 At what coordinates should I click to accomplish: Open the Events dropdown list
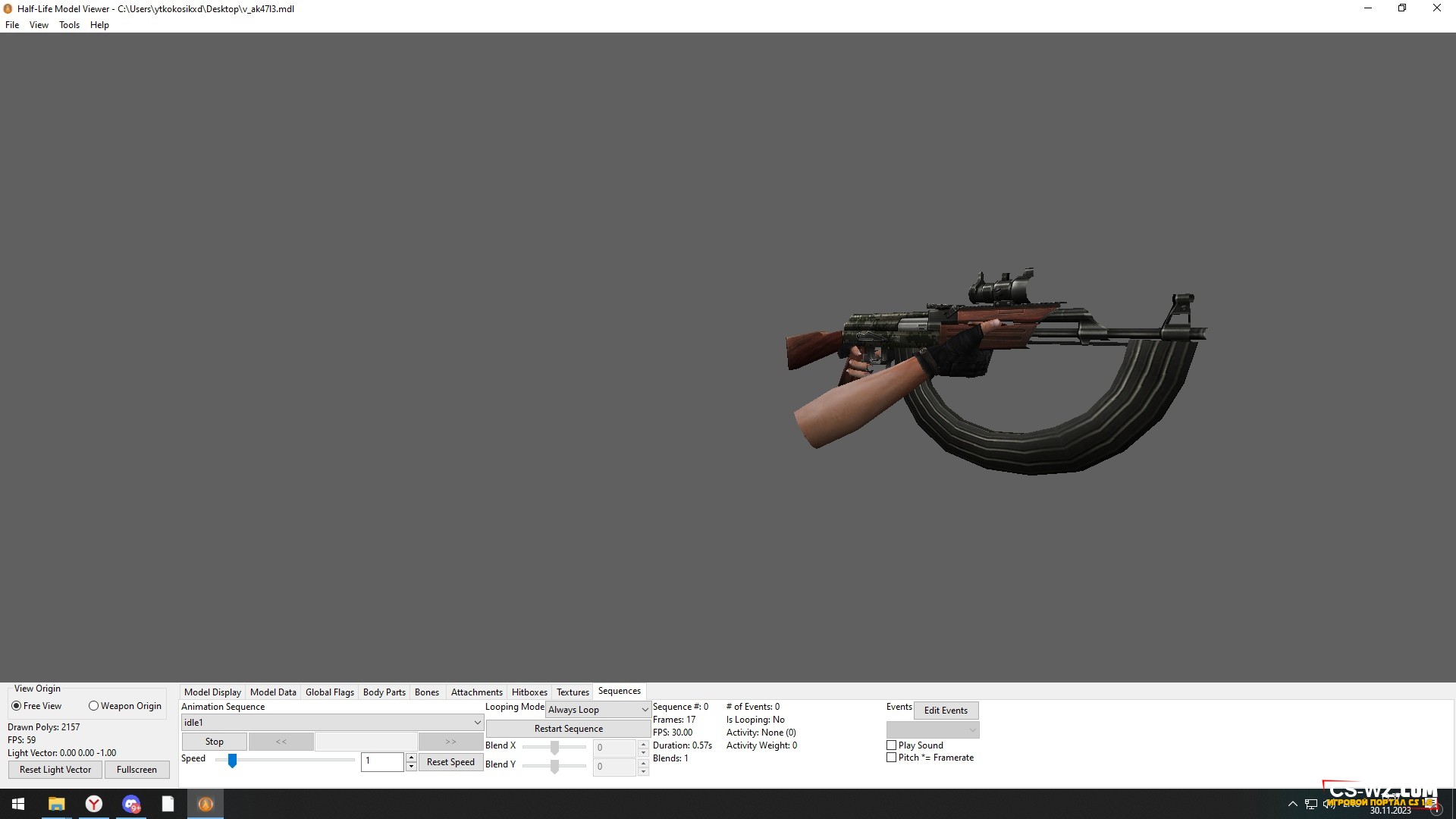pos(933,730)
